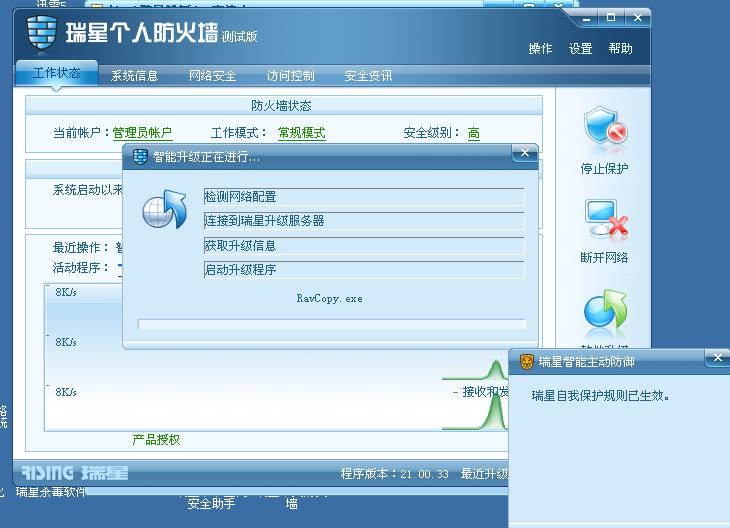
Task: Click the 停止保护 label
Action: tap(604, 169)
